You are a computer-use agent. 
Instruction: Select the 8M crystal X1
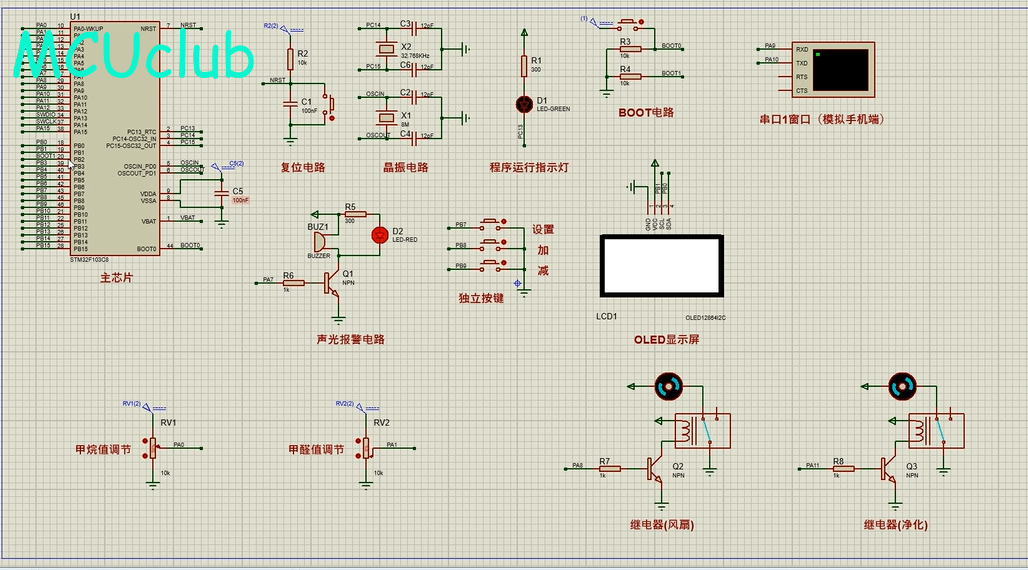tap(387, 117)
